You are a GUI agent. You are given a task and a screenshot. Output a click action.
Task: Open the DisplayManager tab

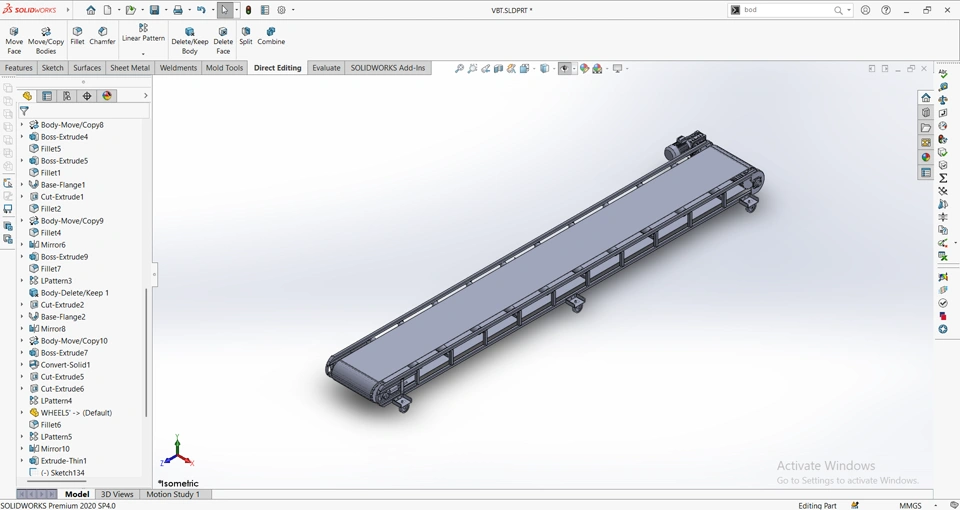pyautogui.click(x=107, y=96)
